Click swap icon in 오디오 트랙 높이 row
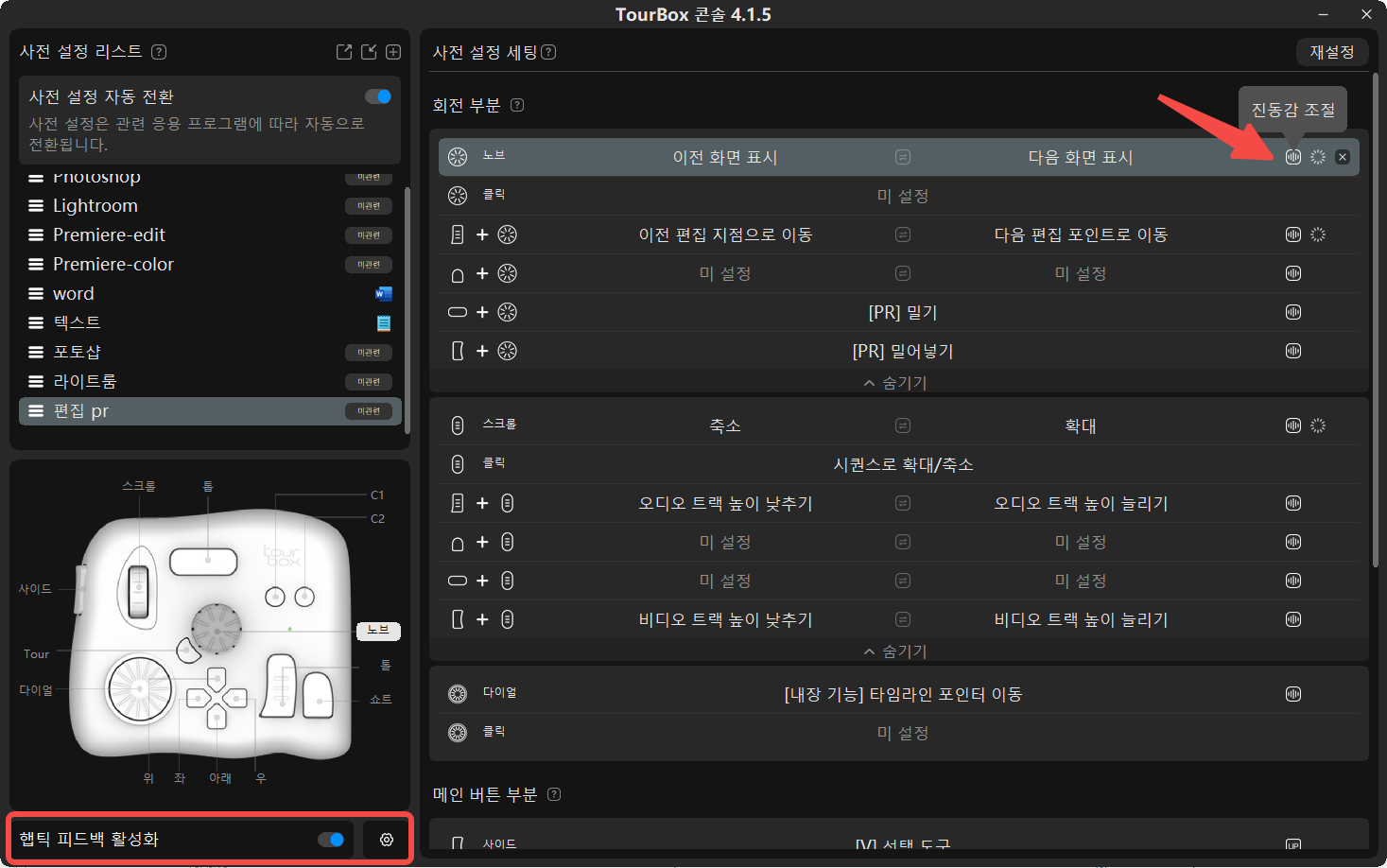This screenshot has height=868, width=1387. click(903, 503)
